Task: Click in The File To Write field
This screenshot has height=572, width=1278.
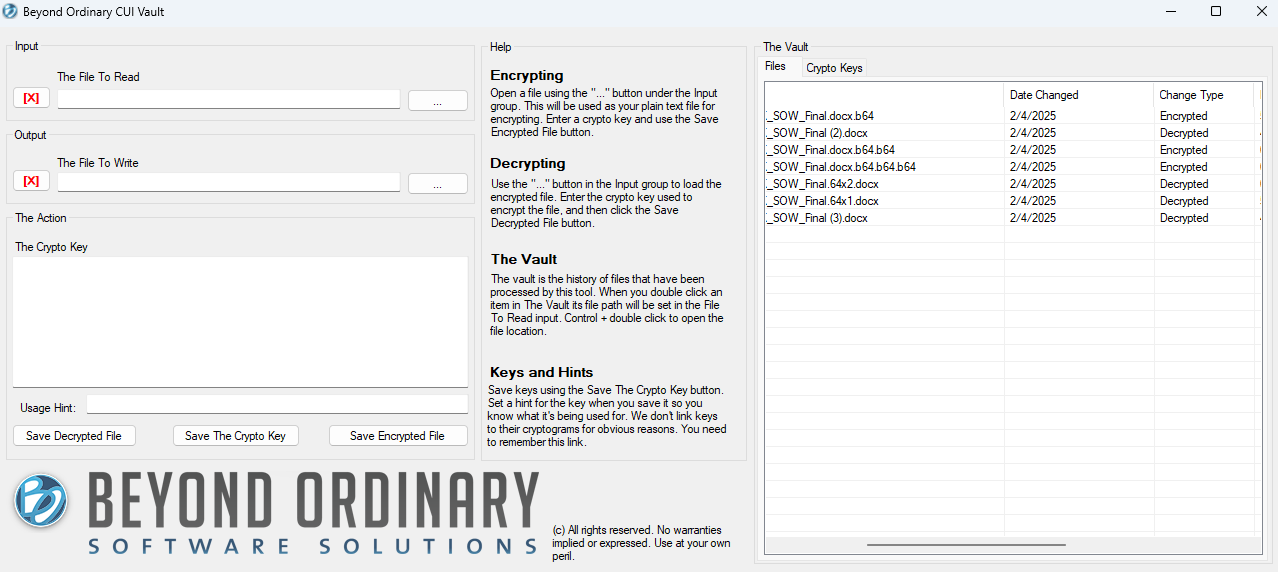Action: click(228, 182)
